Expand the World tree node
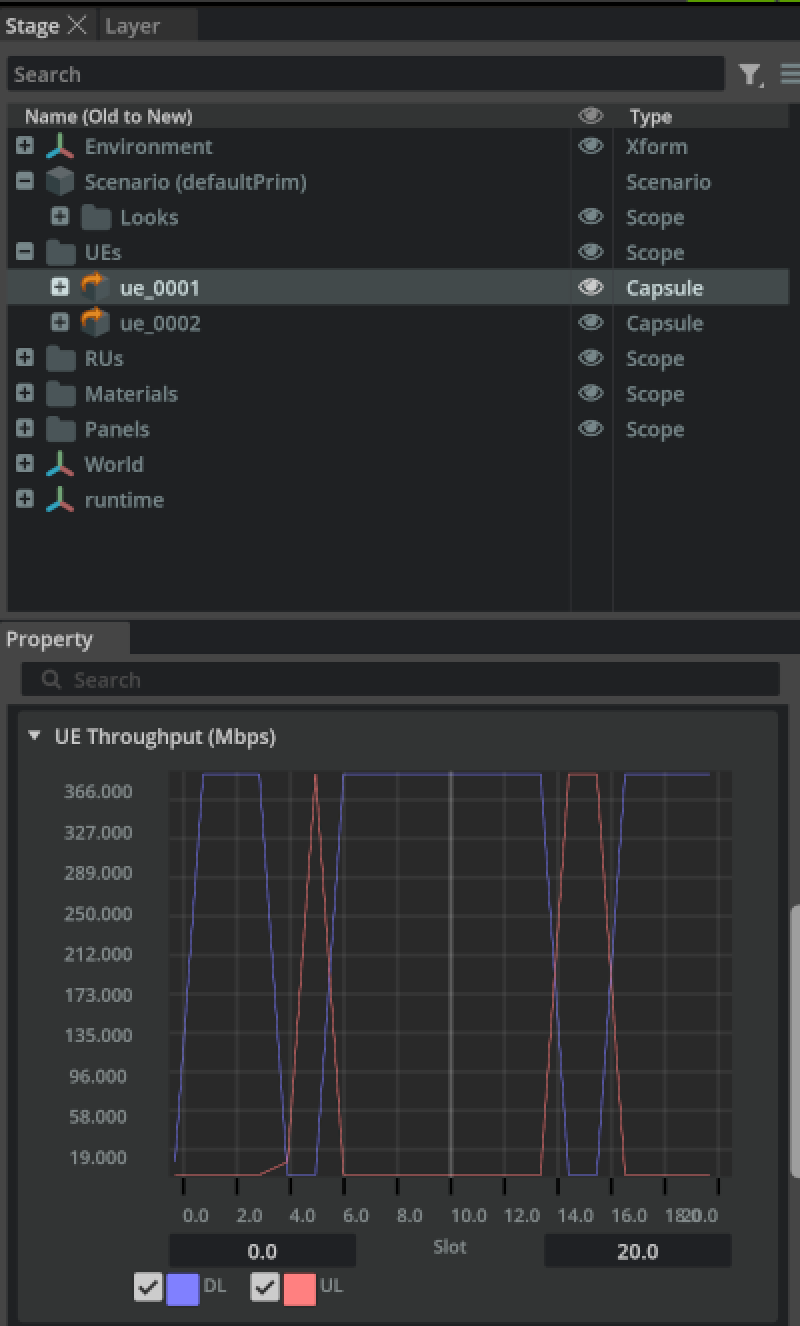This screenshot has height=1326, width=800. pyautogui.click(x=25, y=464)
